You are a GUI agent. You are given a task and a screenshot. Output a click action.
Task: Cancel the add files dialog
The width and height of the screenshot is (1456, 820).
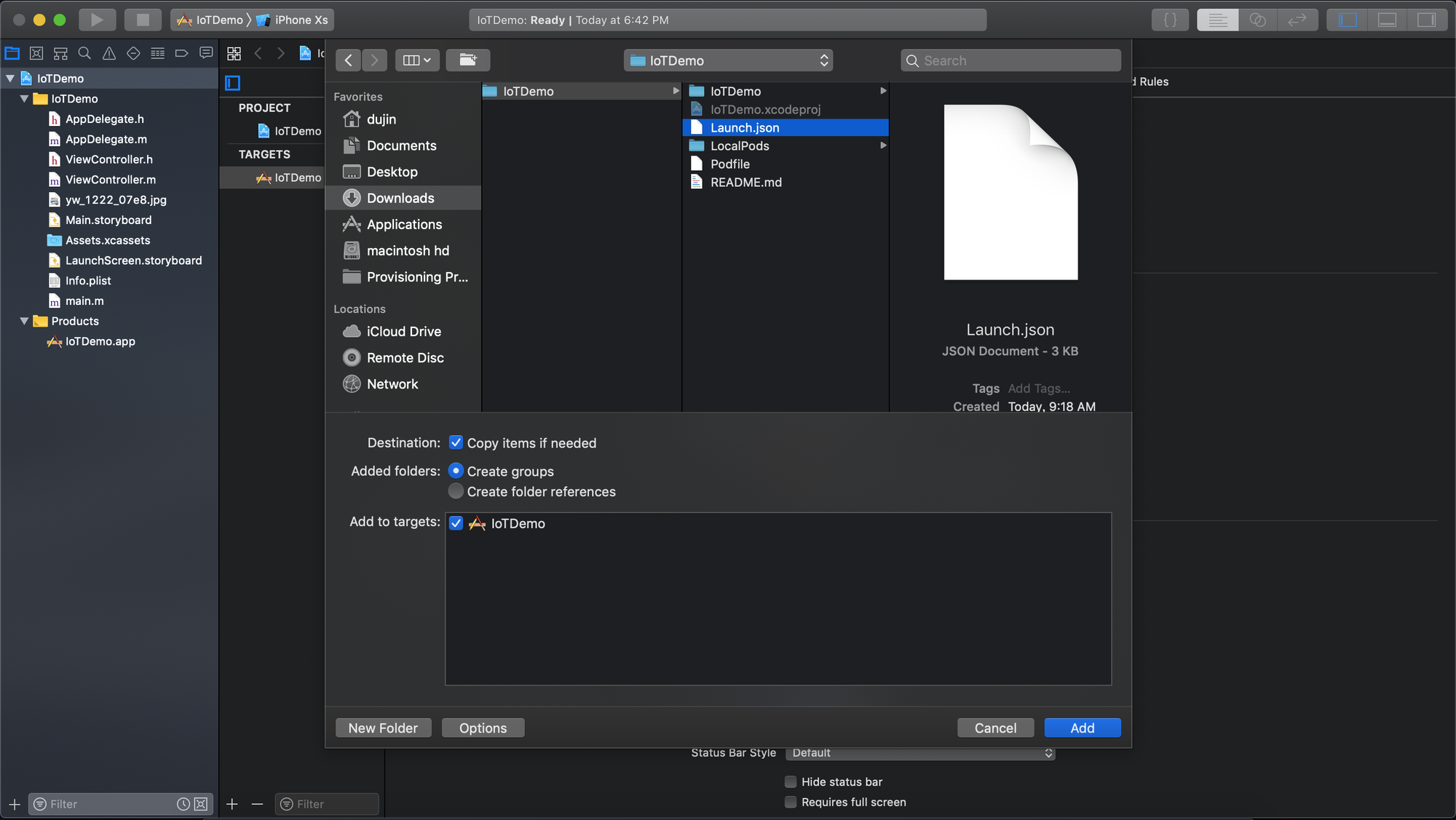tap(995, 728)
